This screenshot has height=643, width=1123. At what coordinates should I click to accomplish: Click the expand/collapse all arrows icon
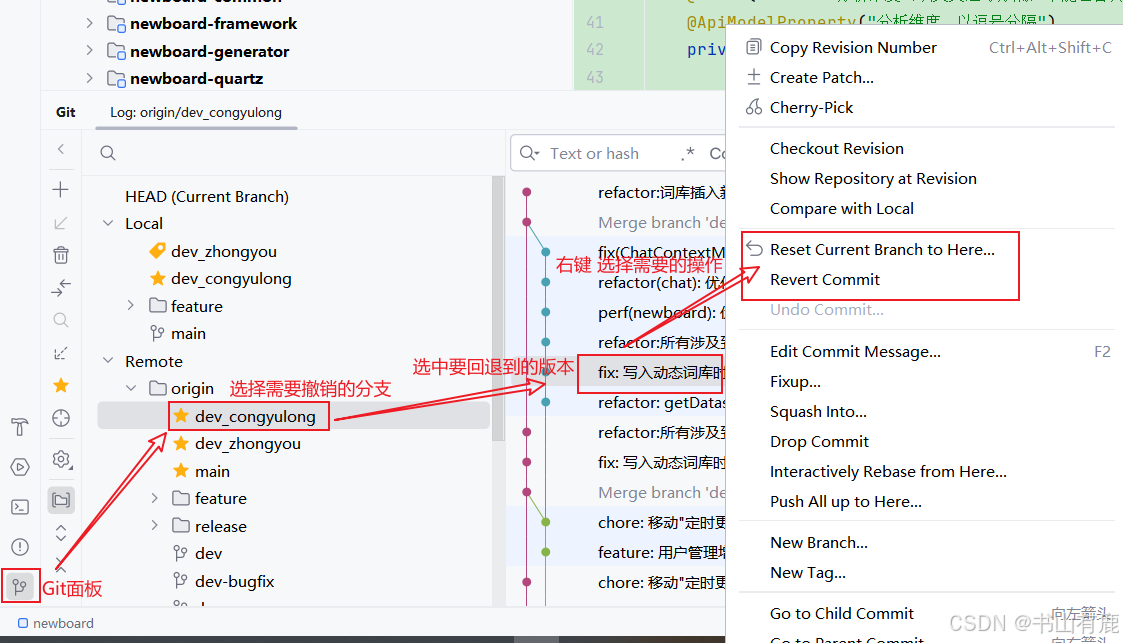(61, 533)
